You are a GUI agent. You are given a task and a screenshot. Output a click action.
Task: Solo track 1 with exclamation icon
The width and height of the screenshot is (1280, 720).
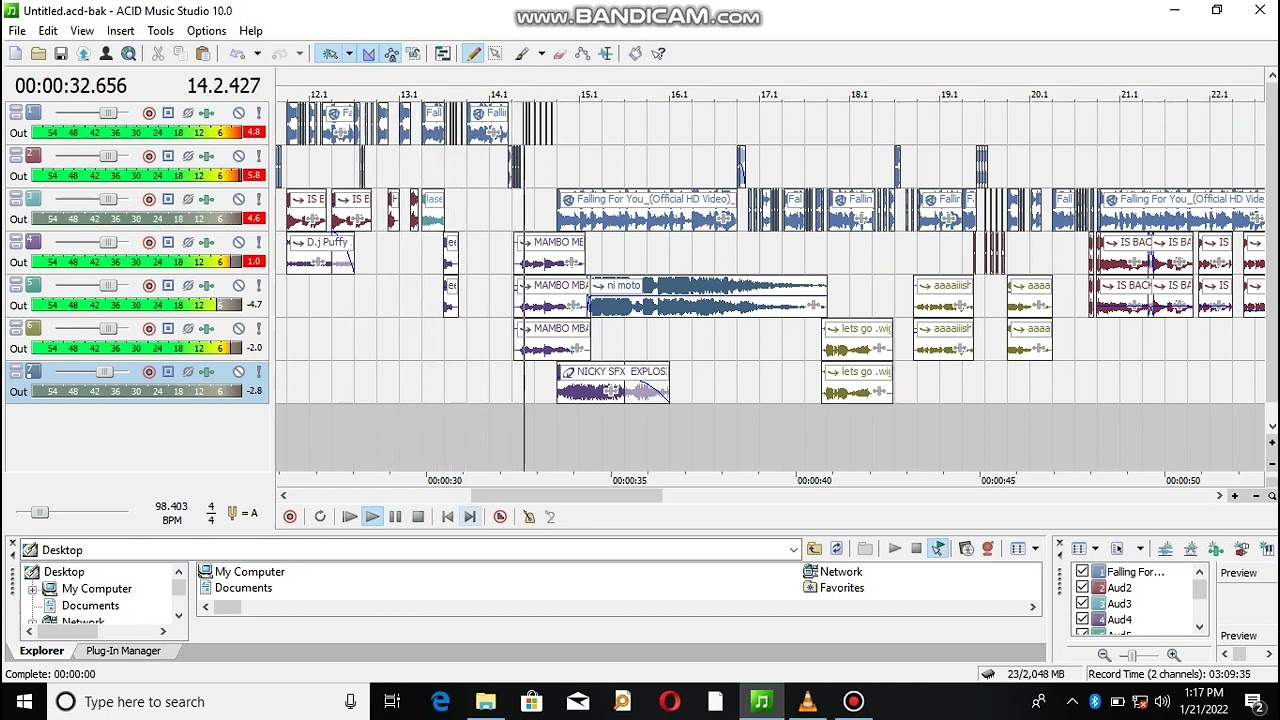pos(258,113)
